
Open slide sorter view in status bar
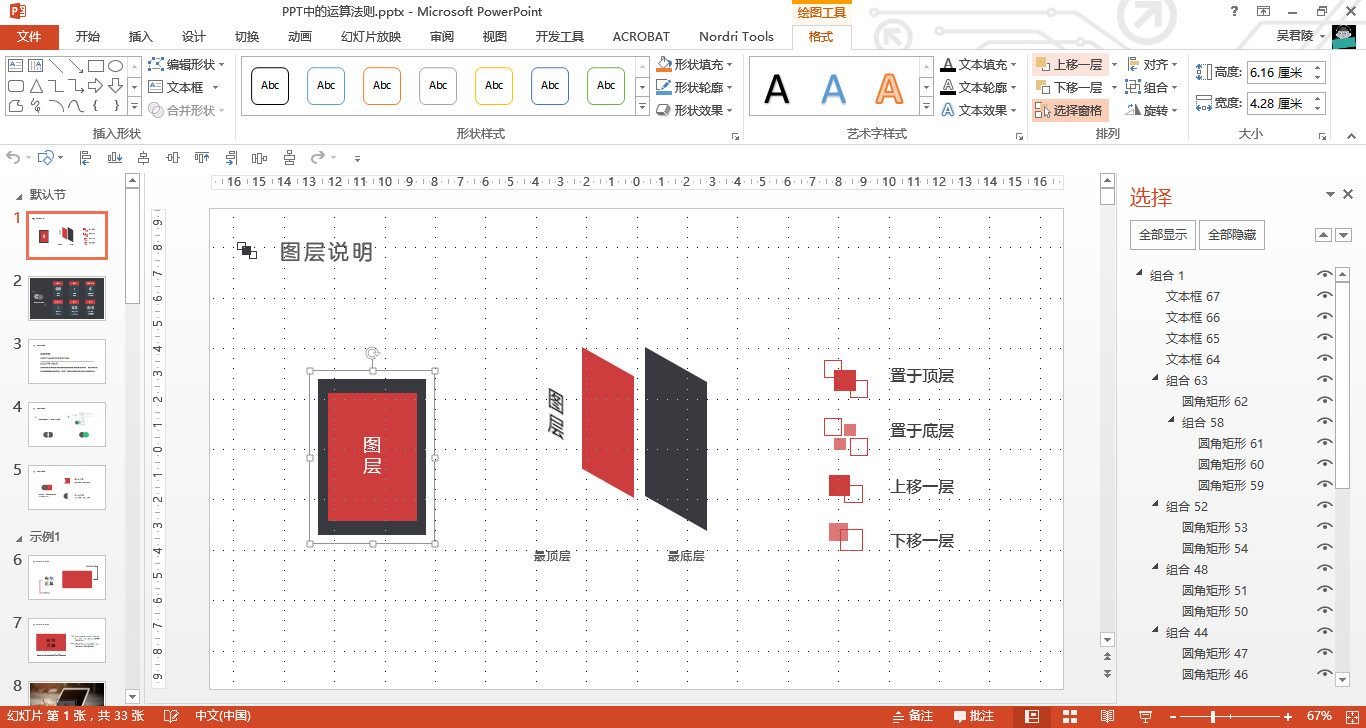click(x=1069, y=716)
